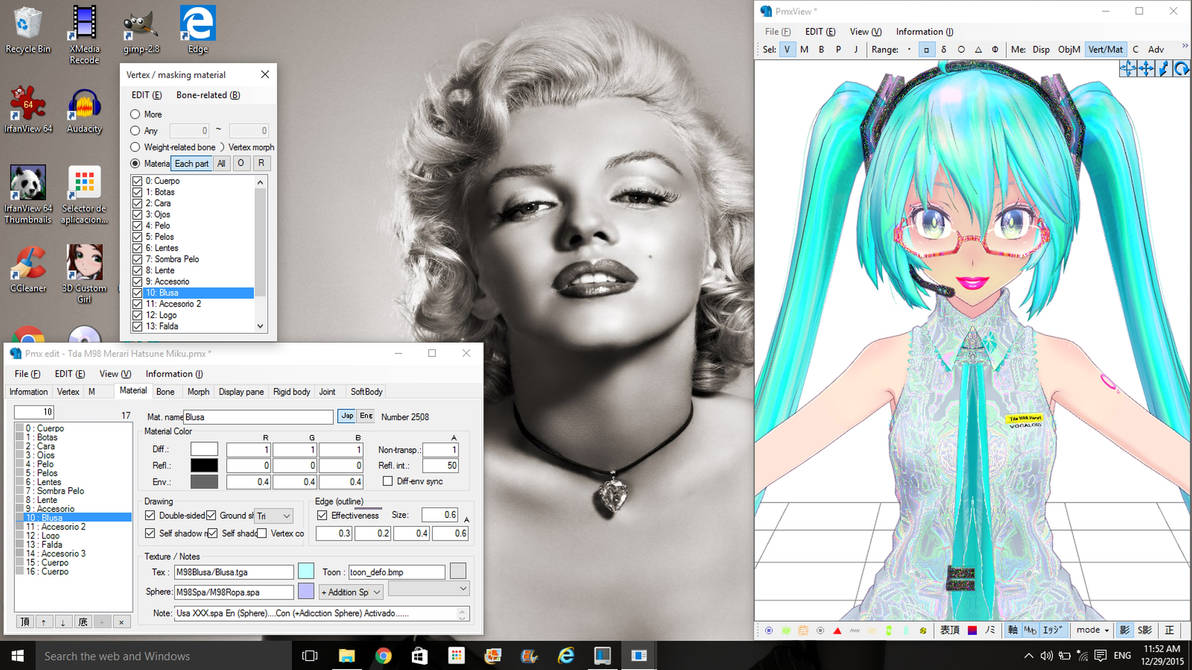Open Audacity desktop shortcut
The width and height of the screenshot is (1192, 670).
click(84, 111)
